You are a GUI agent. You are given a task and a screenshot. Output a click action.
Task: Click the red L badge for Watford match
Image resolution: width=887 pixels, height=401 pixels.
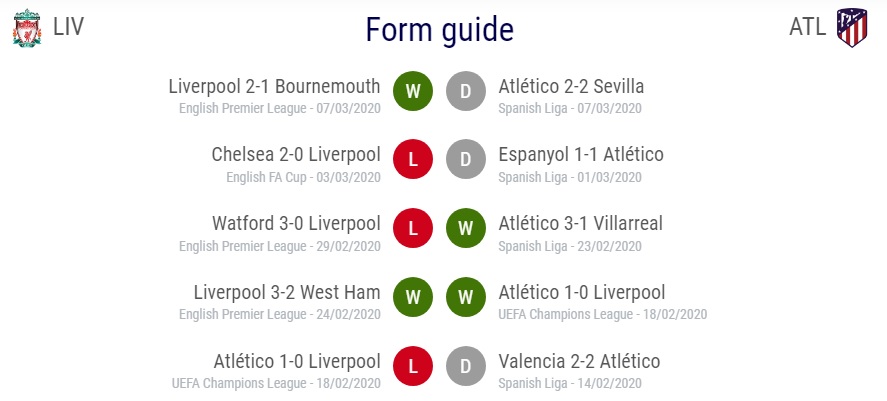(x=413, y=228)
